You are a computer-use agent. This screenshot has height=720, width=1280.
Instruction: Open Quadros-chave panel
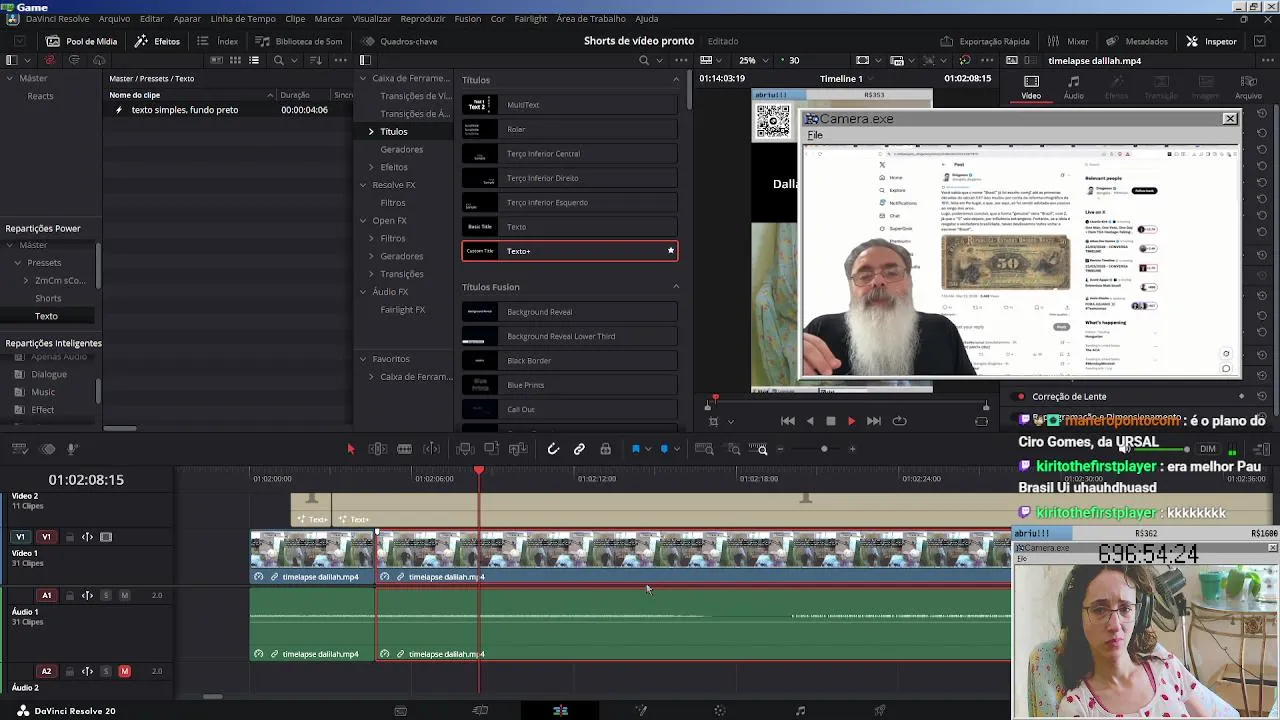pos(400,41)
